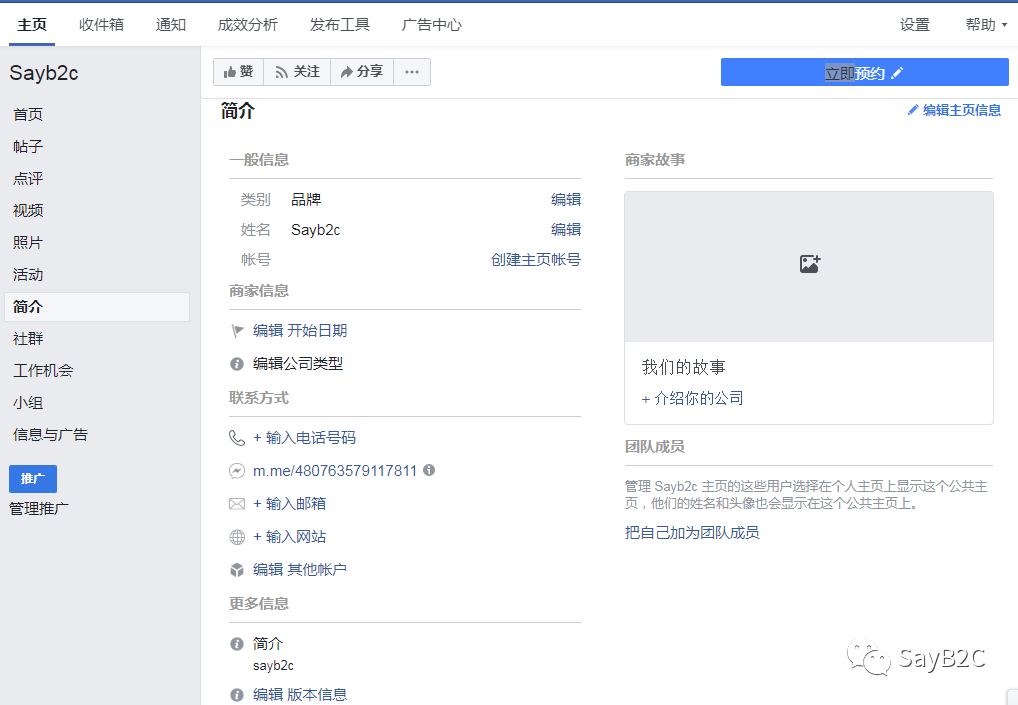Screen dimensions: 1018x705
Task: Click the blue 立即预约 button
Action: (x=864, y=73)
